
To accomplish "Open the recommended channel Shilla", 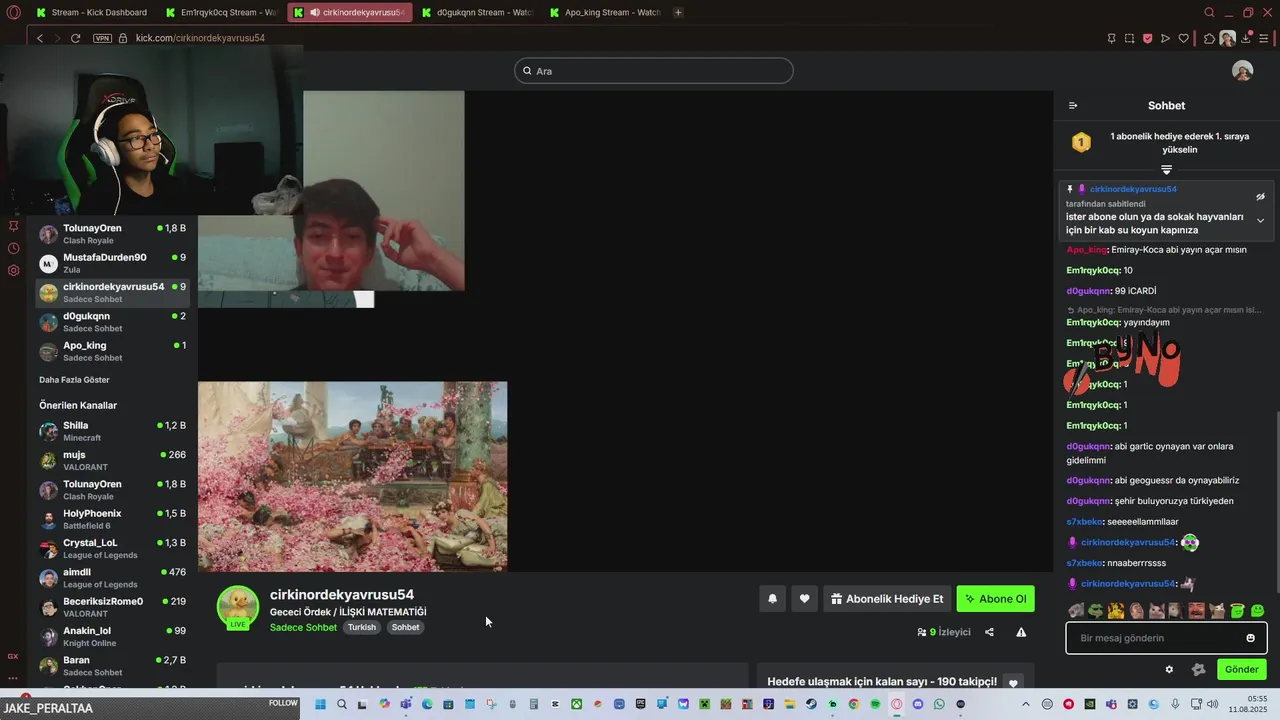I will 112,431.
